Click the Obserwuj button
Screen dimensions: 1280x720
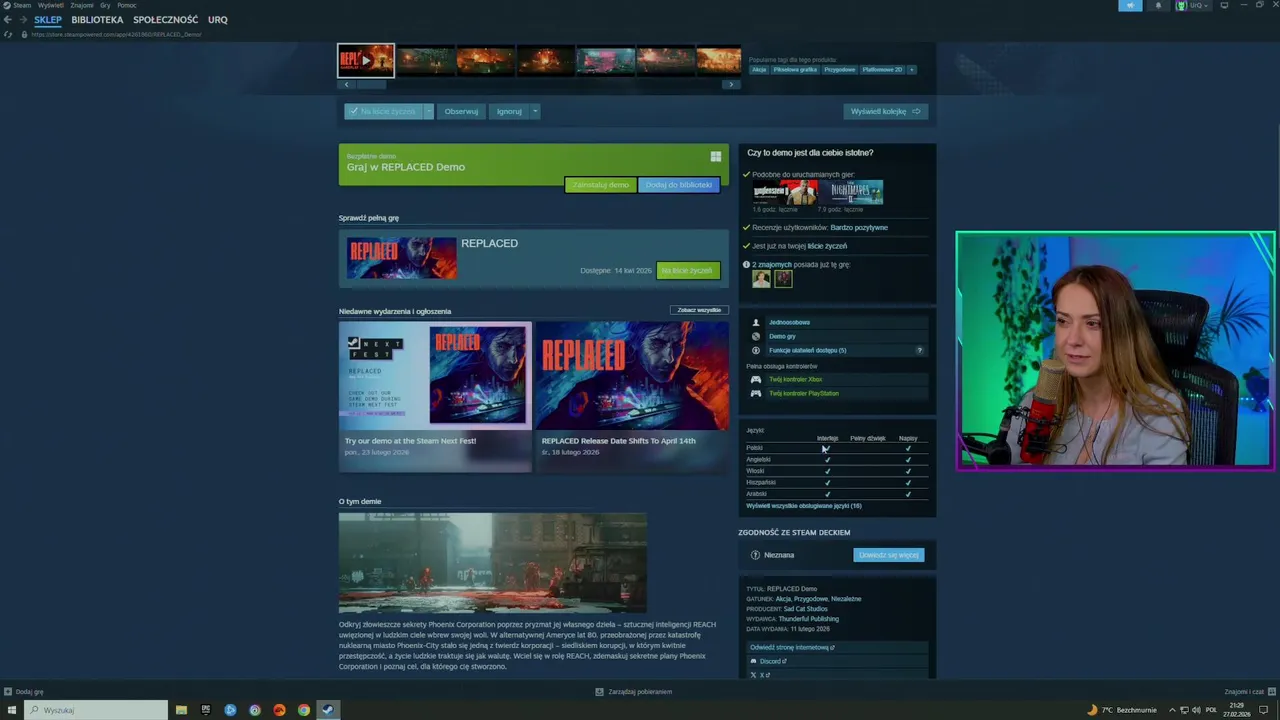click(x=461, y=111)
